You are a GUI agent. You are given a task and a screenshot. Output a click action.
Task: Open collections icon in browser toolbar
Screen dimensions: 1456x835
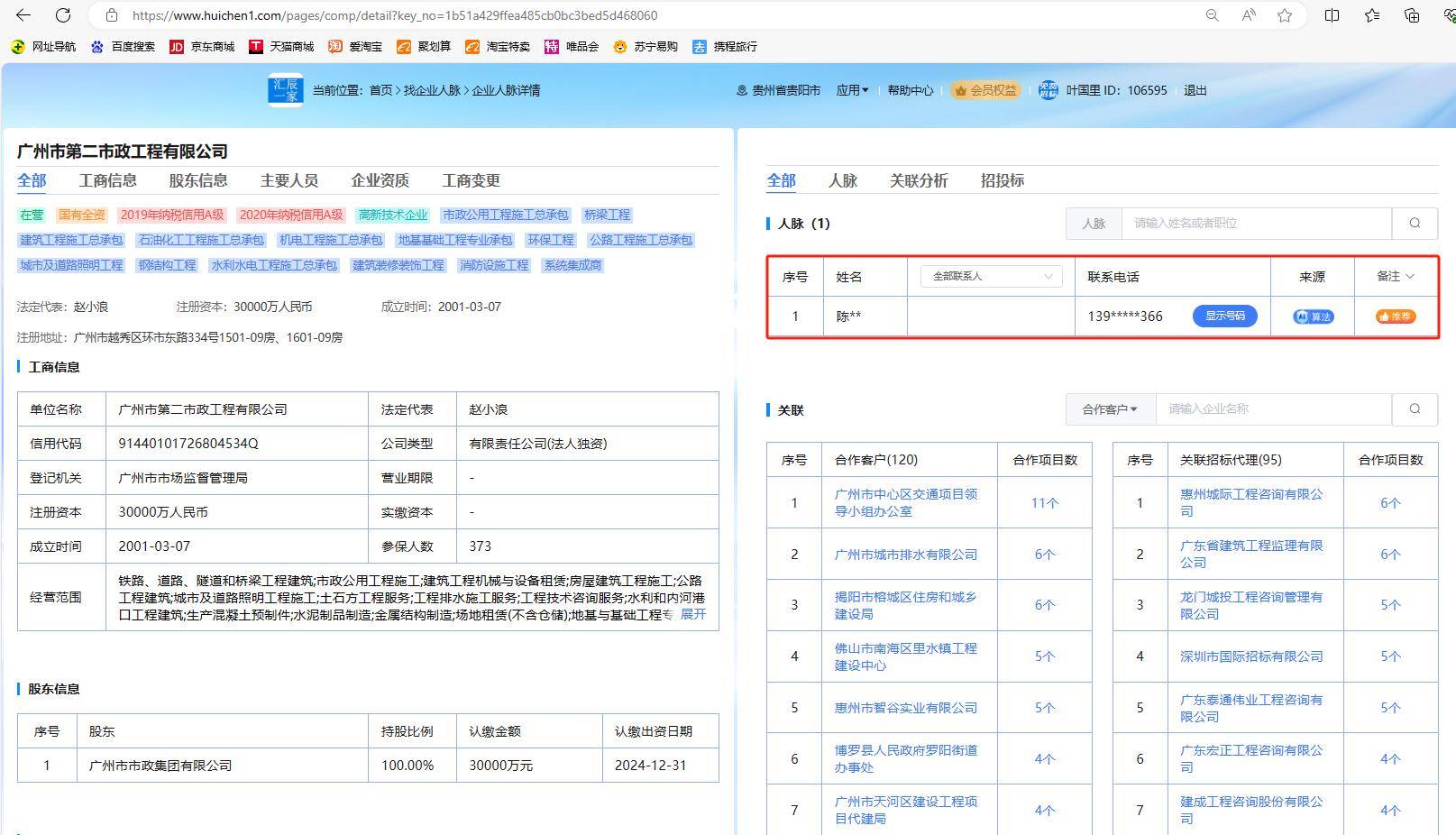[1412, 15]
